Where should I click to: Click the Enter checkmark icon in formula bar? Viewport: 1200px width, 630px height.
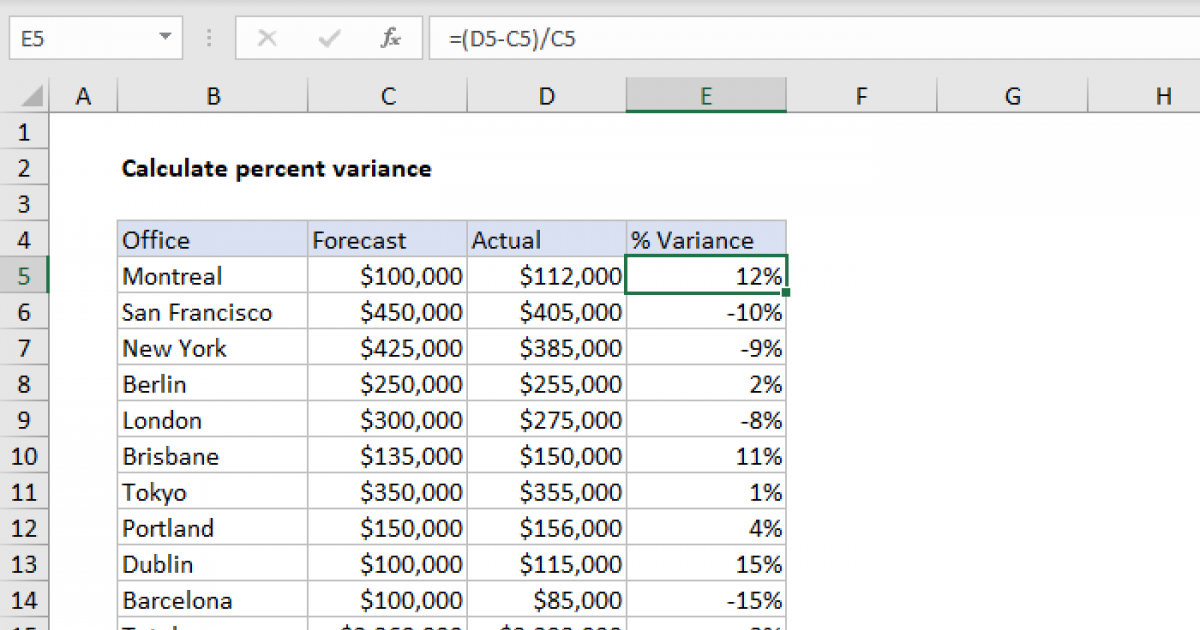pos(329,39)
